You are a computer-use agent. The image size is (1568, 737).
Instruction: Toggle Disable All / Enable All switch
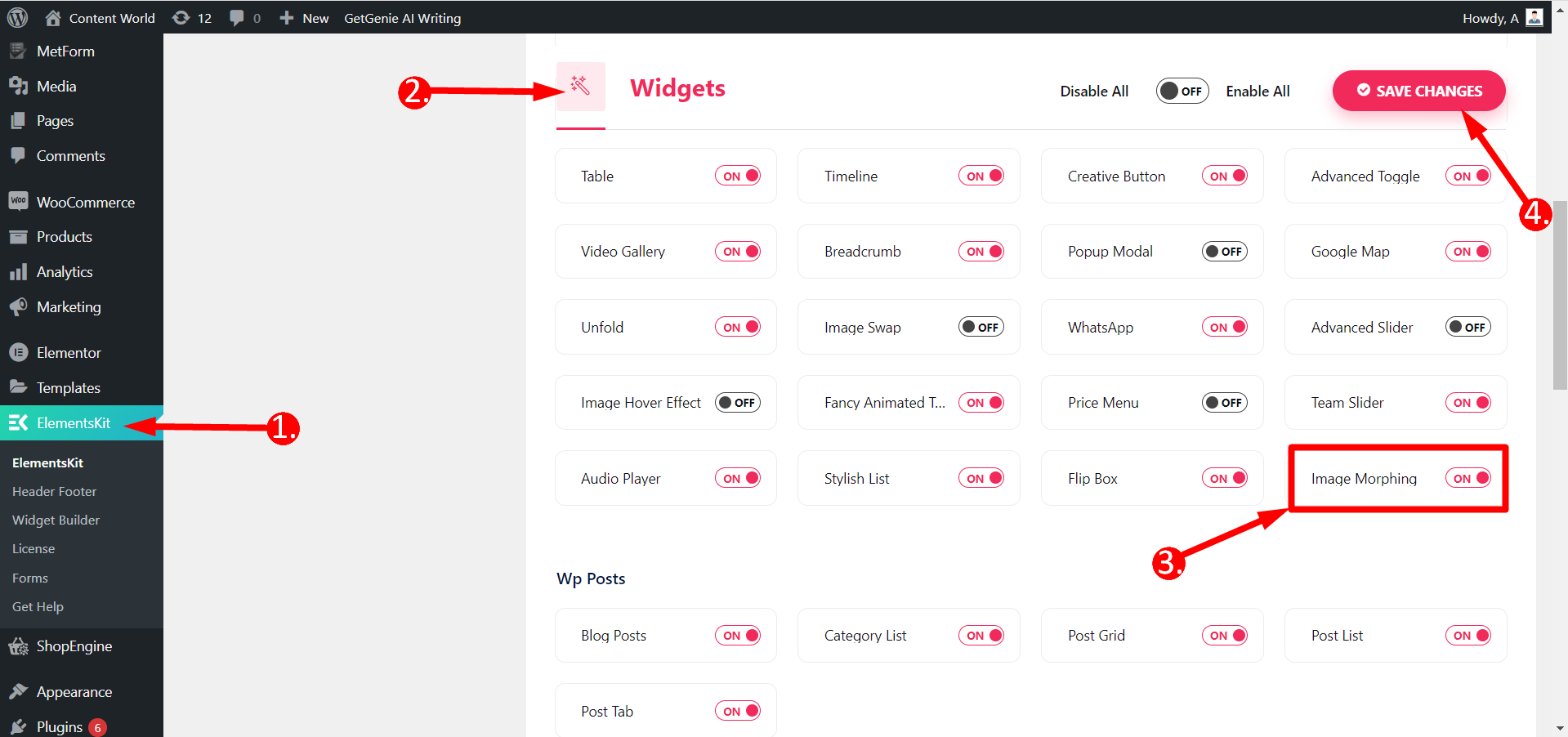(1182, 91)
